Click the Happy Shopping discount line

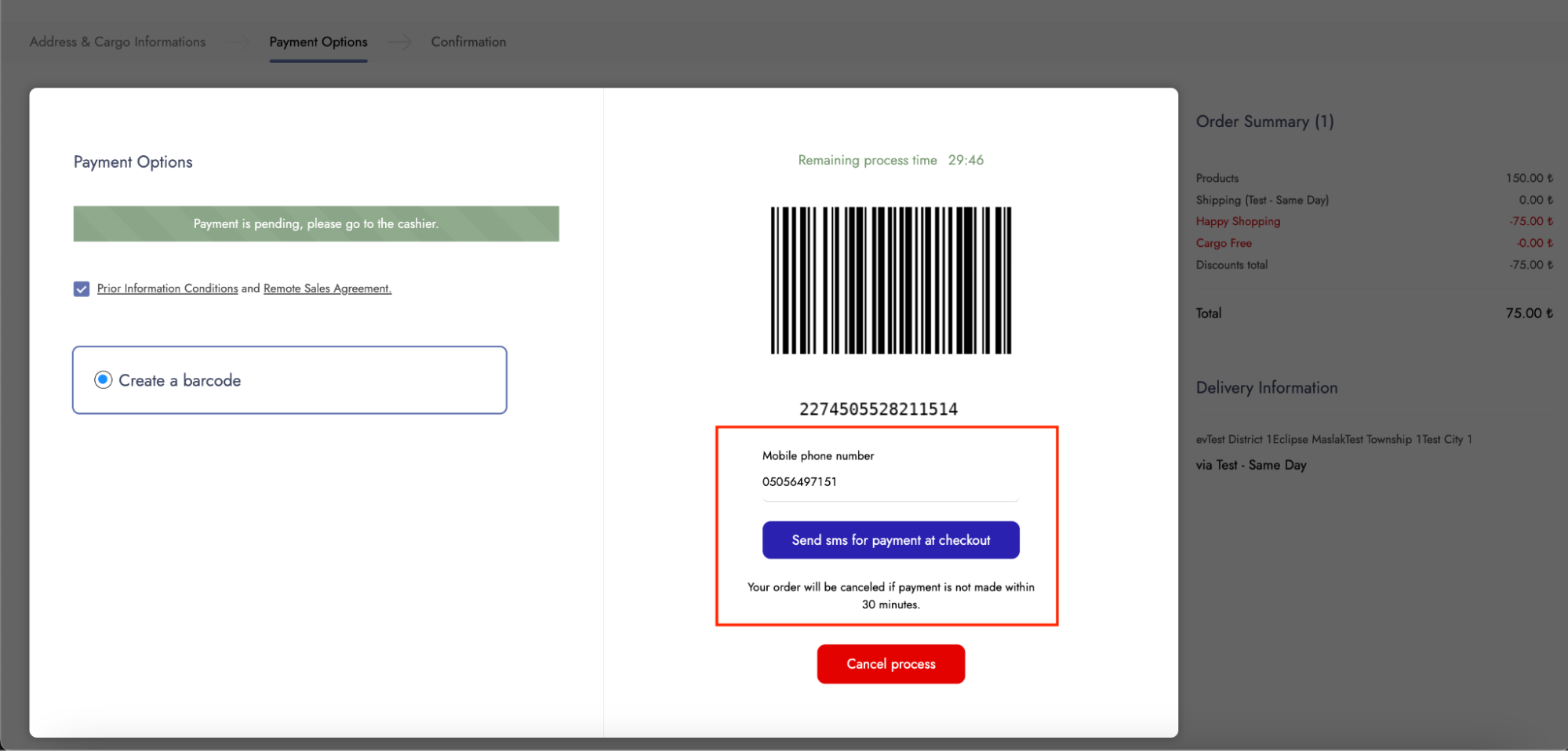[1238, 222]
